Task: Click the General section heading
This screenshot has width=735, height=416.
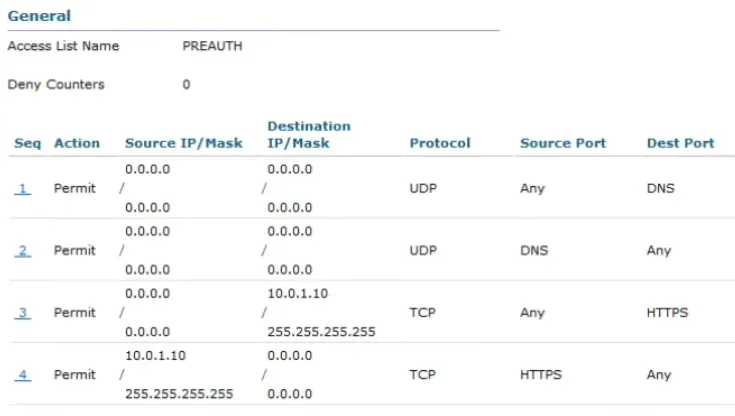Action: [39, 16]
